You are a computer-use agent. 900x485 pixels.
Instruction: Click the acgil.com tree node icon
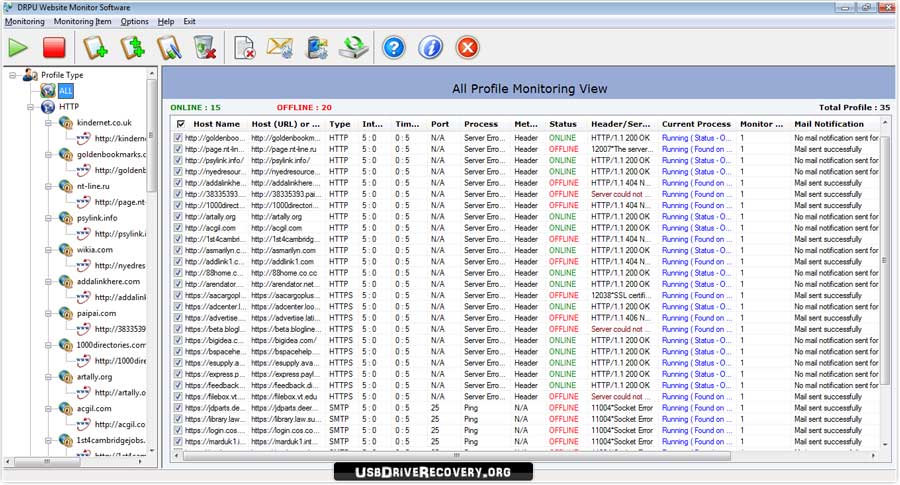click(x=66, y=409)
